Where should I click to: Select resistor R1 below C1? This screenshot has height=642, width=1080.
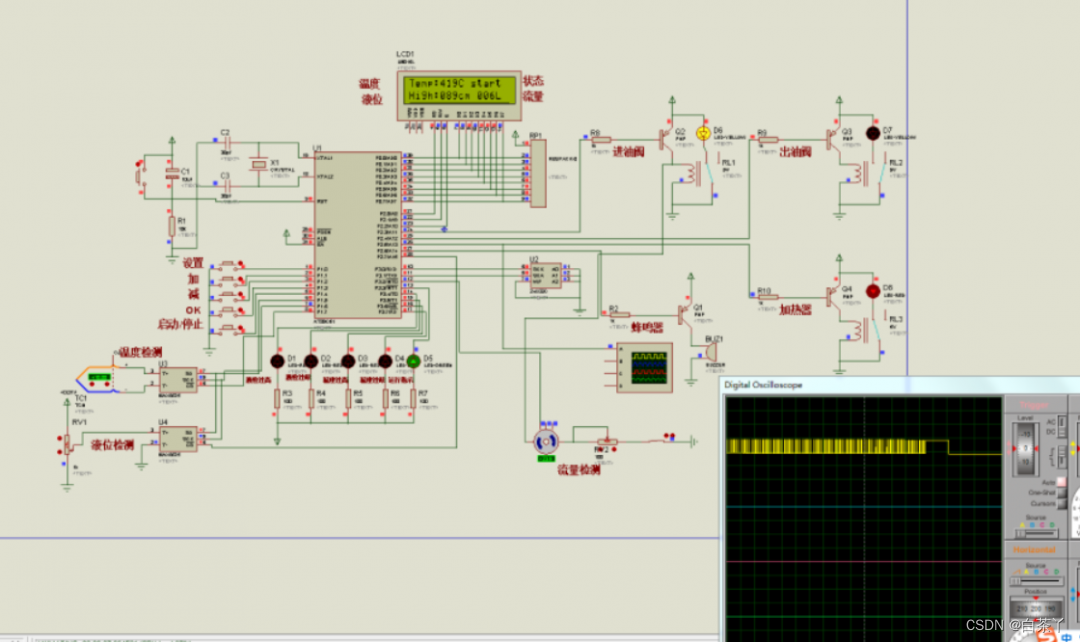coord(172,226)
